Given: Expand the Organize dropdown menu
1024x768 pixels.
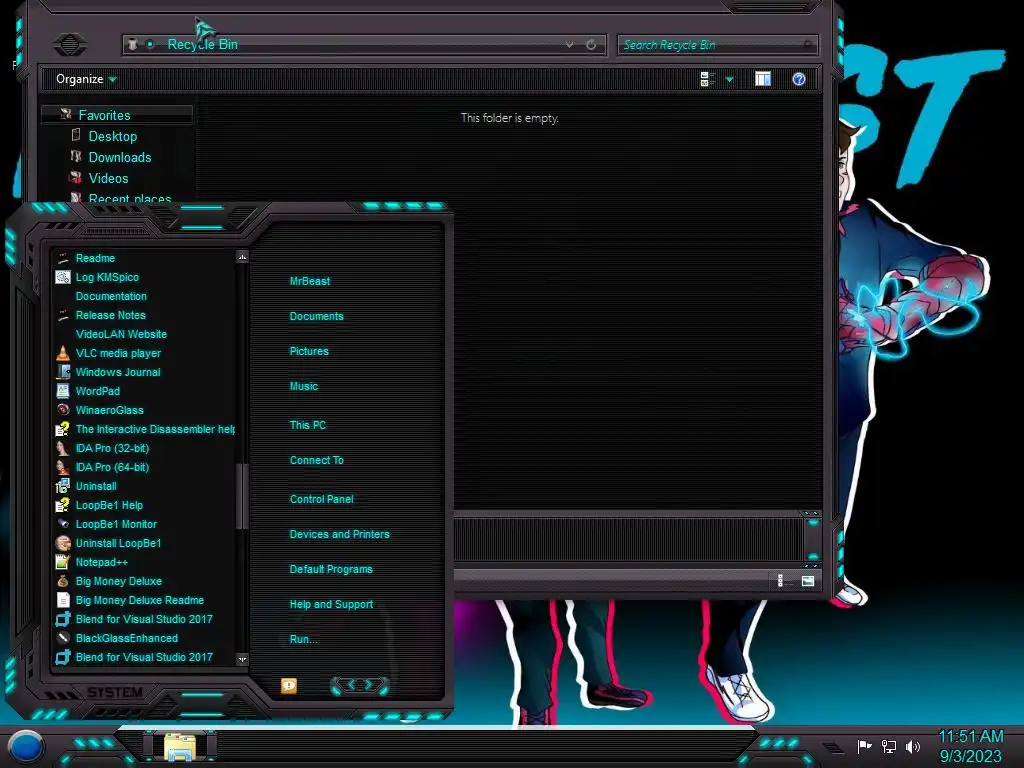Looking at the screenshot, I should click(x=86, y=79).
